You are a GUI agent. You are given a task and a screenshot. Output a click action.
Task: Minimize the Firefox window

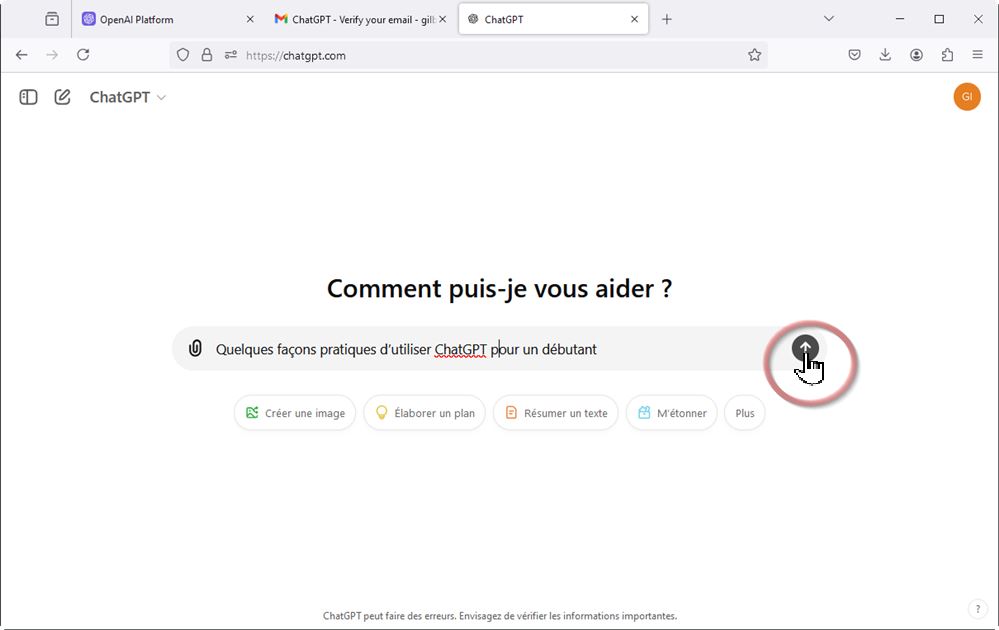click(900, 19)
